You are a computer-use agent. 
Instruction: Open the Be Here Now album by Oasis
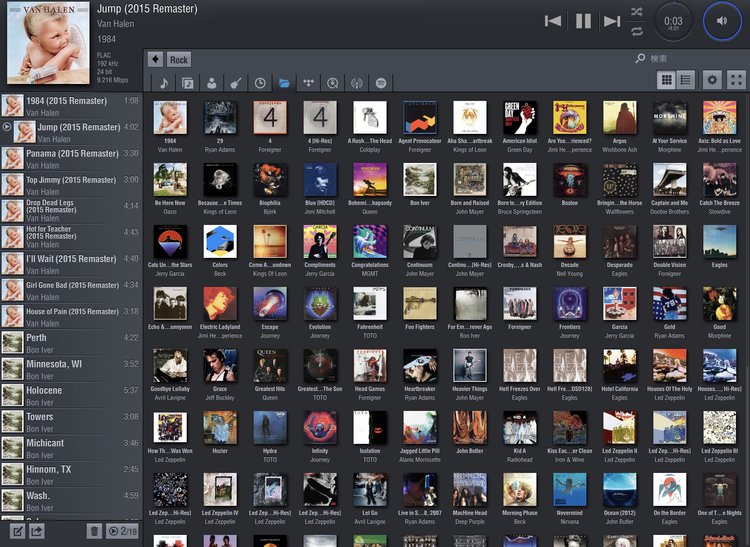(170, 180)
